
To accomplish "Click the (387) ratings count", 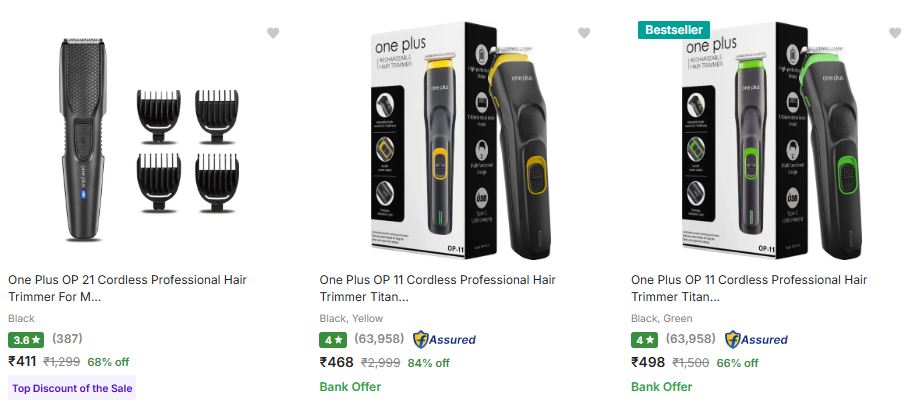I will pos(68,340).
